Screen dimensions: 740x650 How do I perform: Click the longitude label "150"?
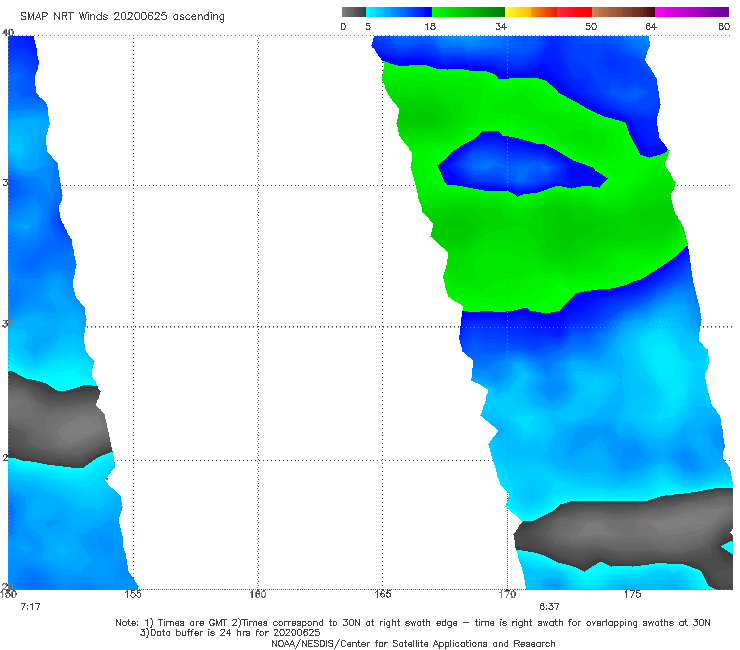pyautogui.click(x=8, y=594)
